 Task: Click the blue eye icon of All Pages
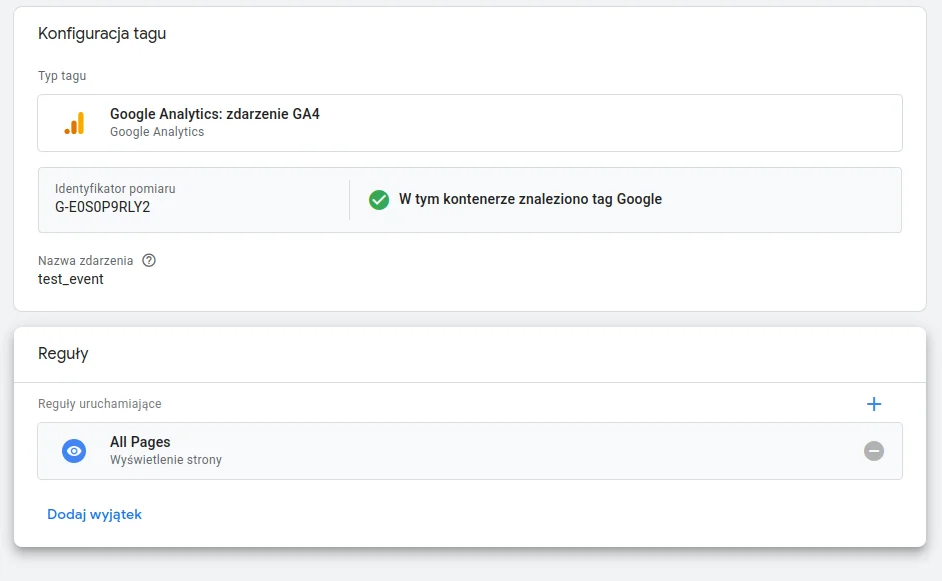point(74,451)
